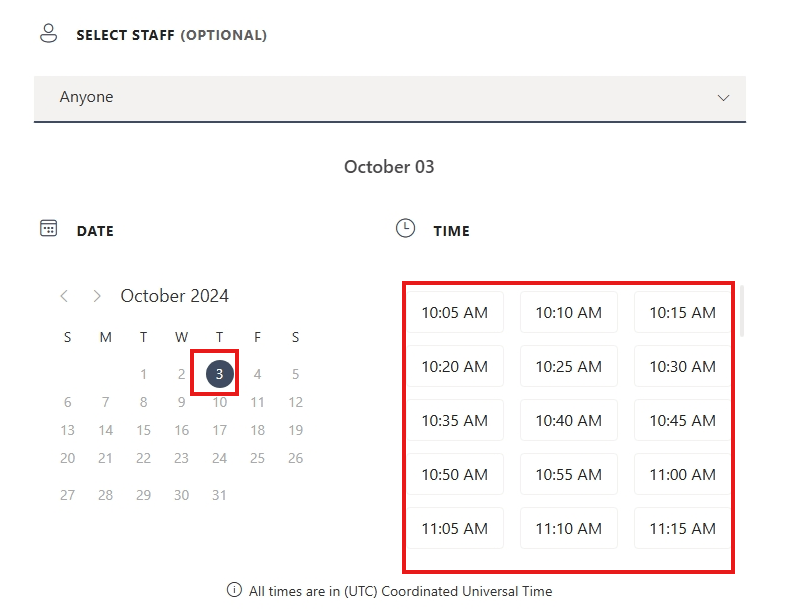Go to previous month with left chevron

pos(64,296)
